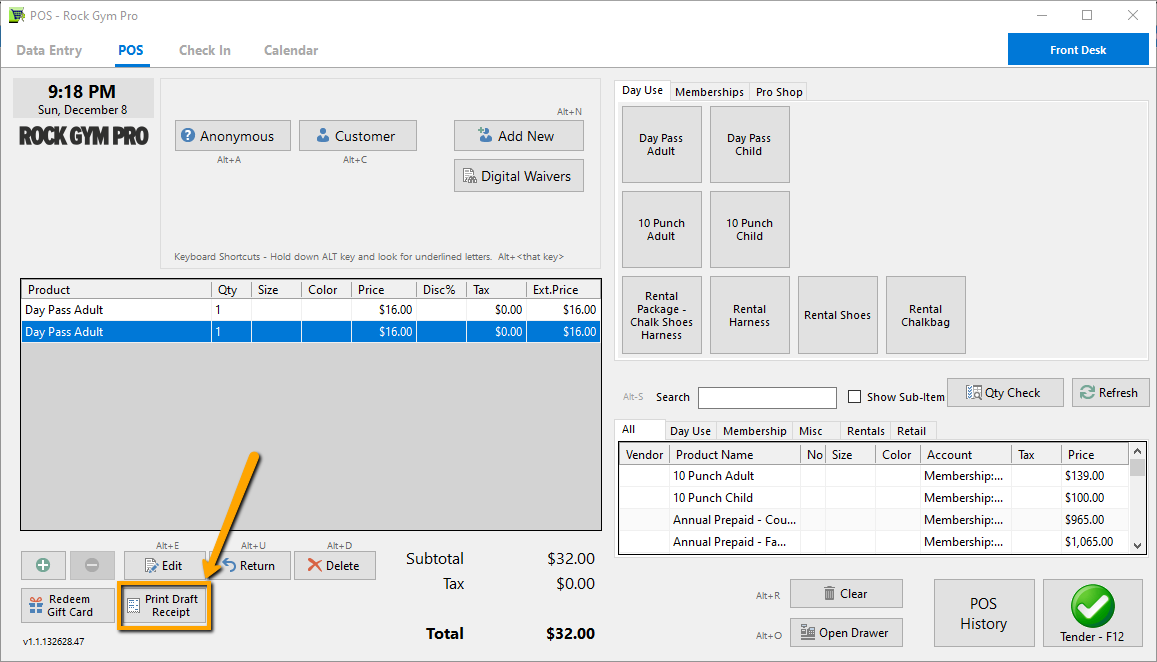This screenshot has width=1157, height=662.
Task: Click the Rock Gym Pro title bar icon
Action: (16, 15)
